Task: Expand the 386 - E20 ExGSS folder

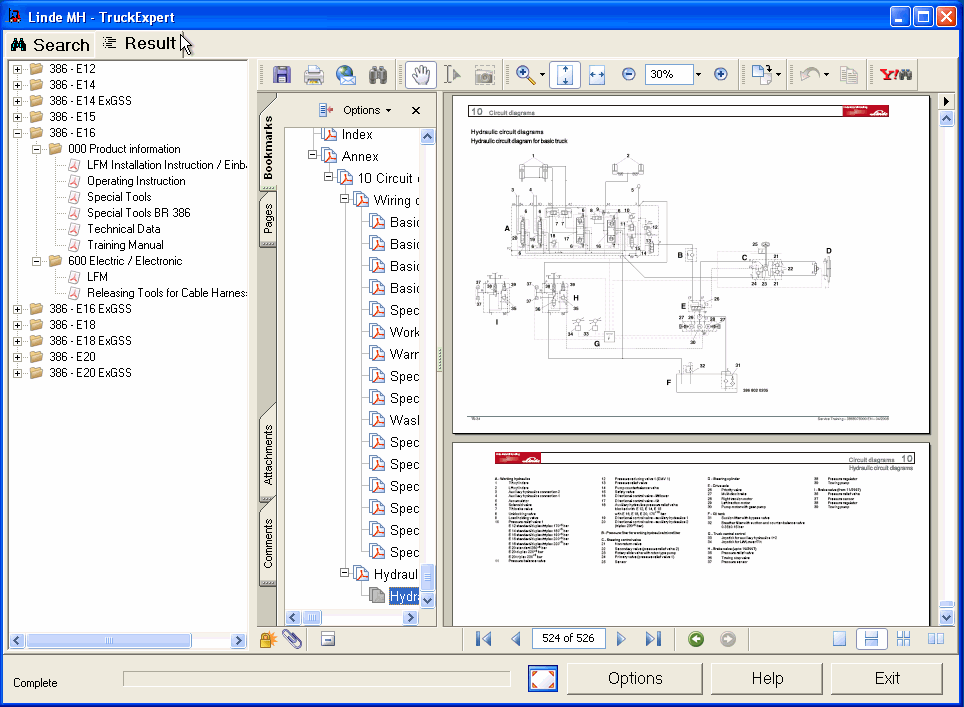Action: coord(17,373)
